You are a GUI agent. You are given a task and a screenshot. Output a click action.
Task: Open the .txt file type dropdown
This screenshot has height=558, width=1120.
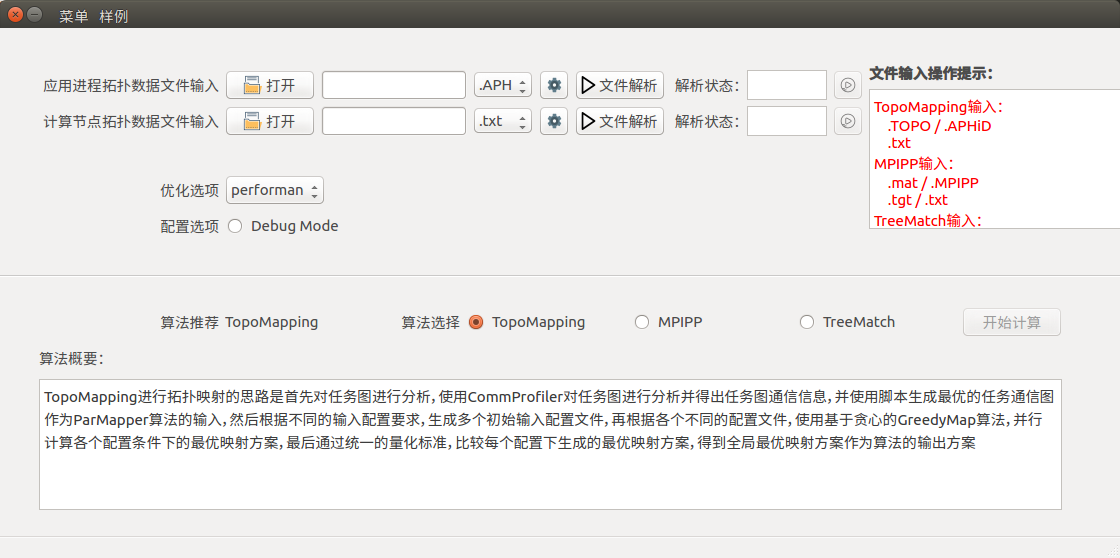click(x=503, y=121)
